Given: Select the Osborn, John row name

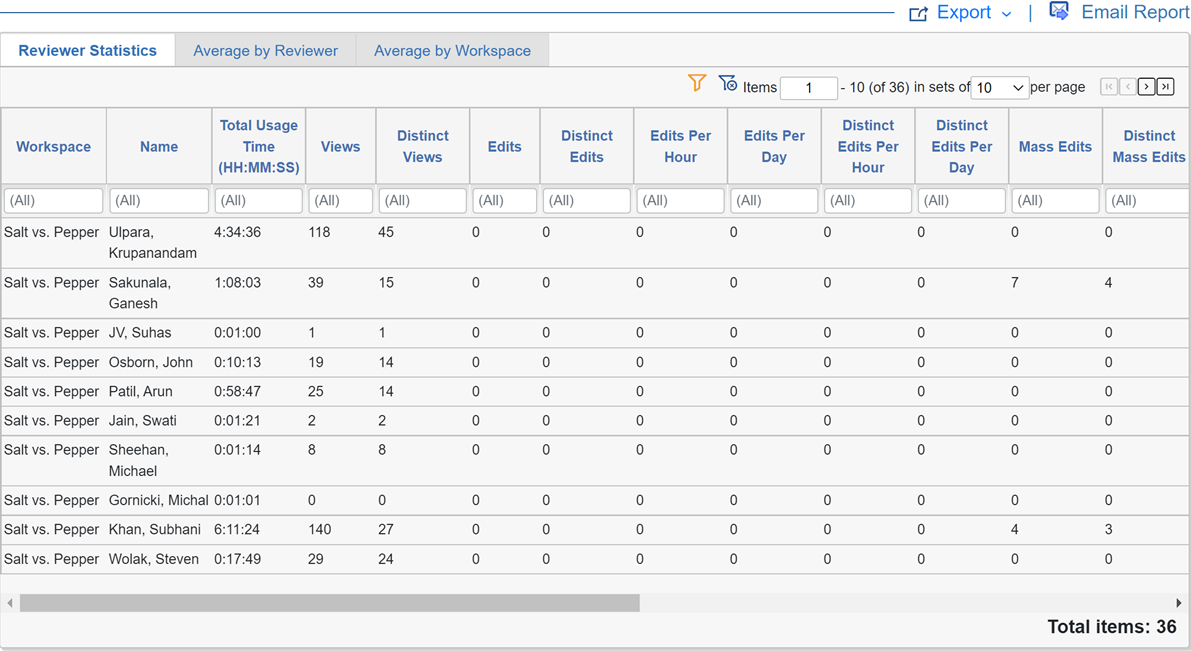Looking at the screenshot, I should point(150,362).
